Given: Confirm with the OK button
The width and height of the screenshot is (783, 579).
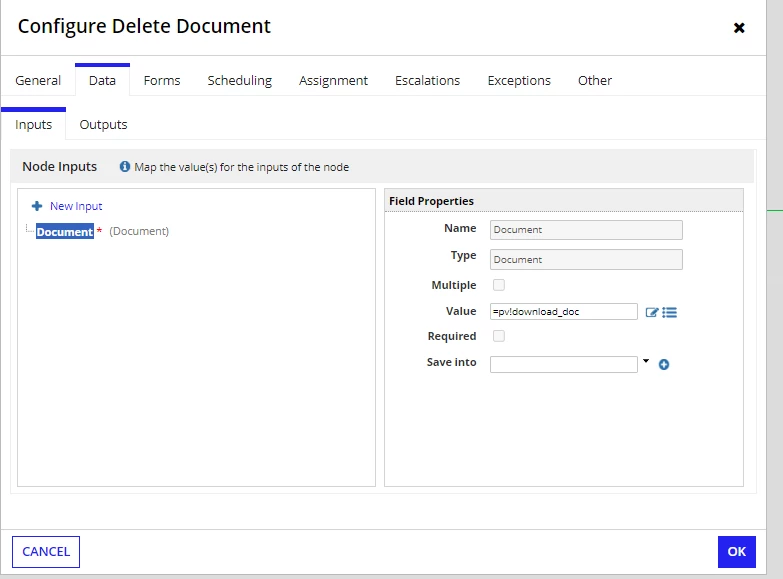Looking at the screenshot, I should click(x=737, y=552).
